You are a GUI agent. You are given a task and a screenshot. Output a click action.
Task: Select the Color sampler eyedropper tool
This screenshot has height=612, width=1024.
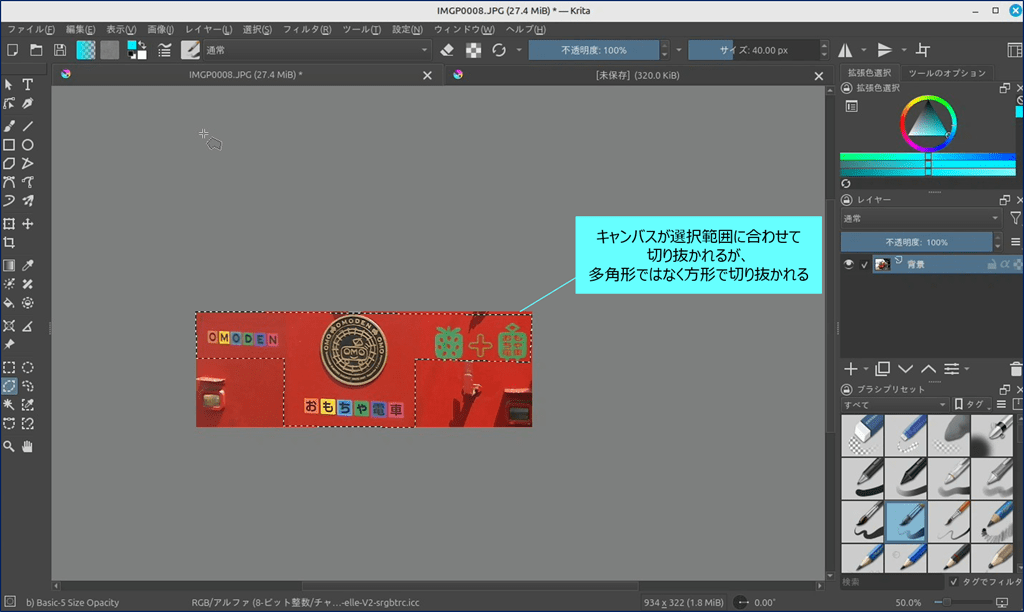coord(28,265)
